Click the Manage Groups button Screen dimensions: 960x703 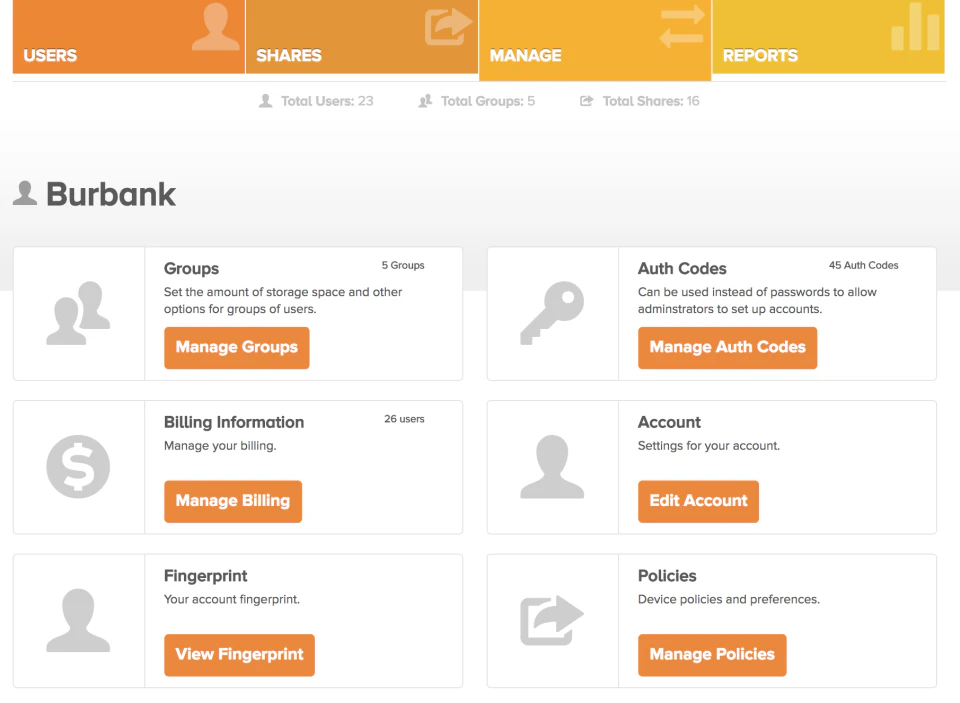coord(236,347)
